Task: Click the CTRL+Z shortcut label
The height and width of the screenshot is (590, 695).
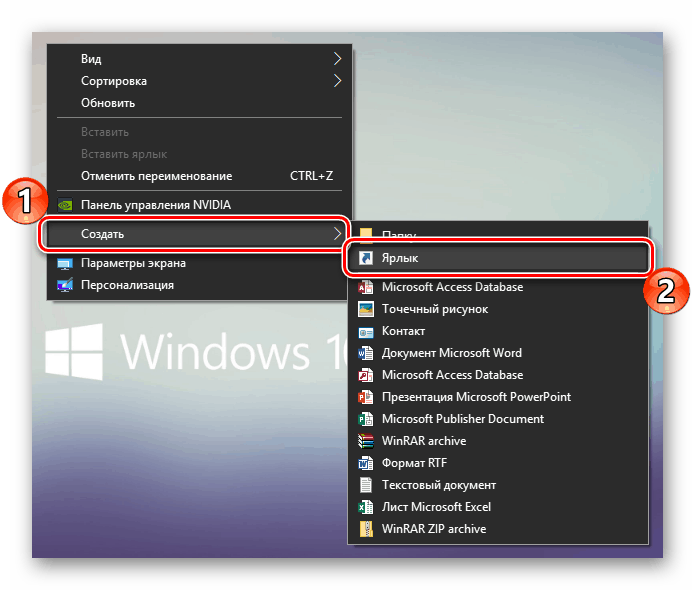Action: click(312, 176)
